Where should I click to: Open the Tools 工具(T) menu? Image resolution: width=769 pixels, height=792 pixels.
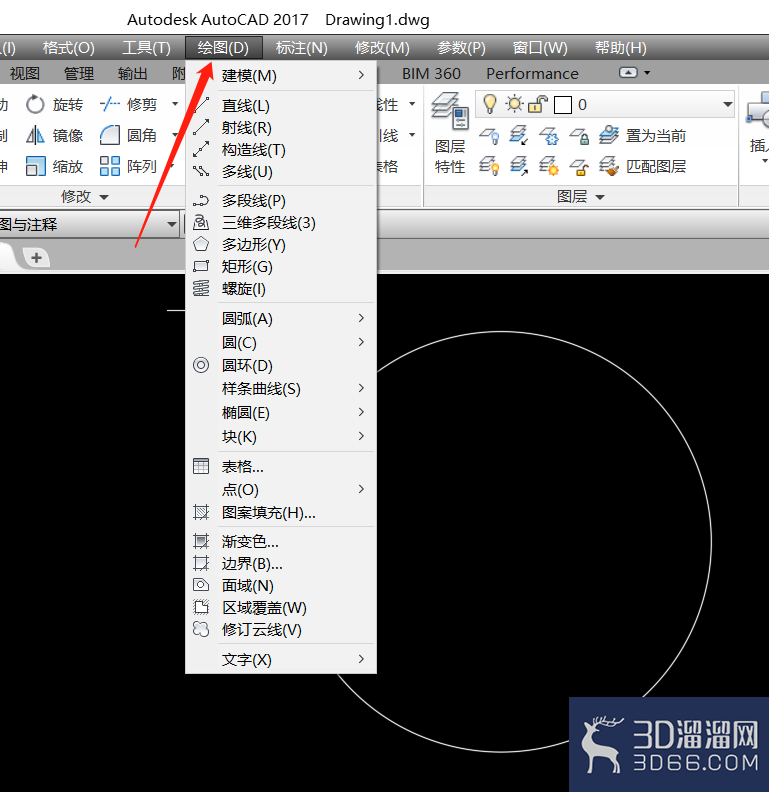tap(147, 47)
